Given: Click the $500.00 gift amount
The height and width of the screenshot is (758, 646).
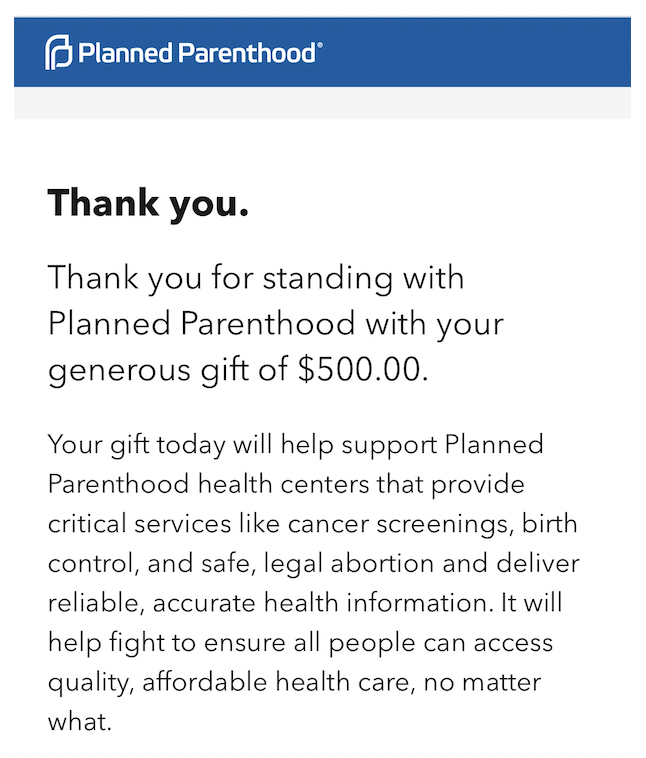Looking at the screenshot, I should point(363,370).
